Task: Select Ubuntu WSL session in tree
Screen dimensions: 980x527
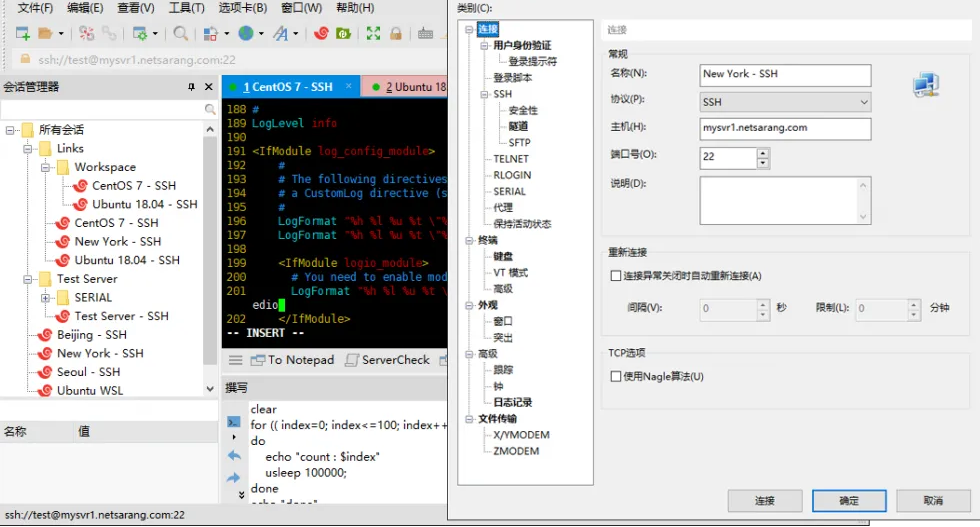Action: [x=89, y=391]
